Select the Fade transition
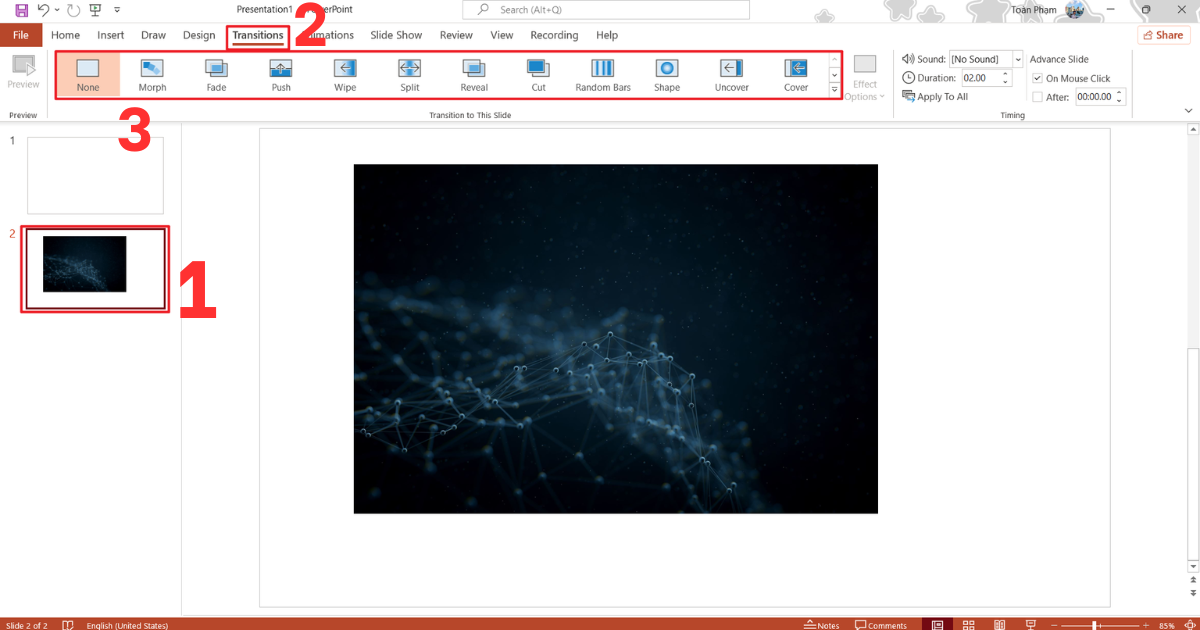The height and width of the screenshot is (630, 1200). (216, 74)
